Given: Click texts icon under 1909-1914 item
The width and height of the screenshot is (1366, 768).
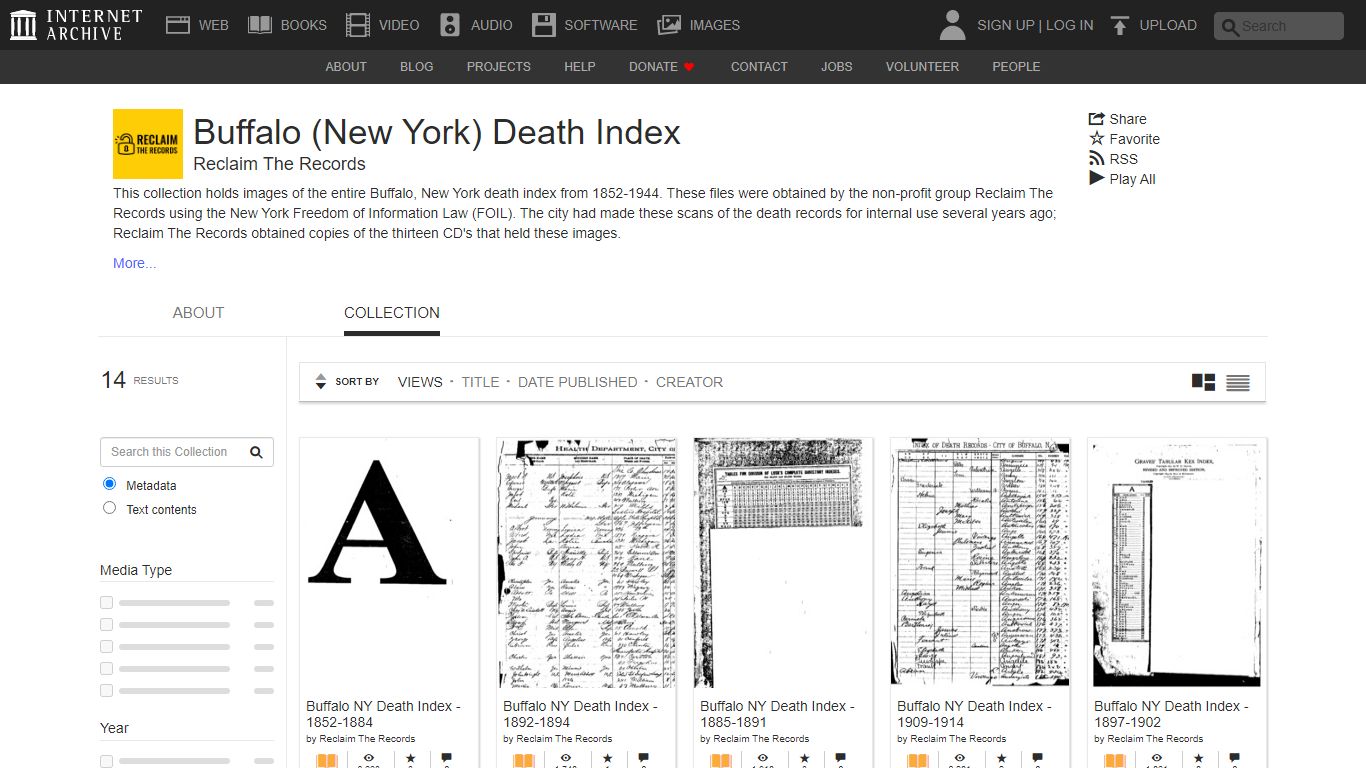Looking at the screenshot, I should pyautogui.click(x=917, y=761).
